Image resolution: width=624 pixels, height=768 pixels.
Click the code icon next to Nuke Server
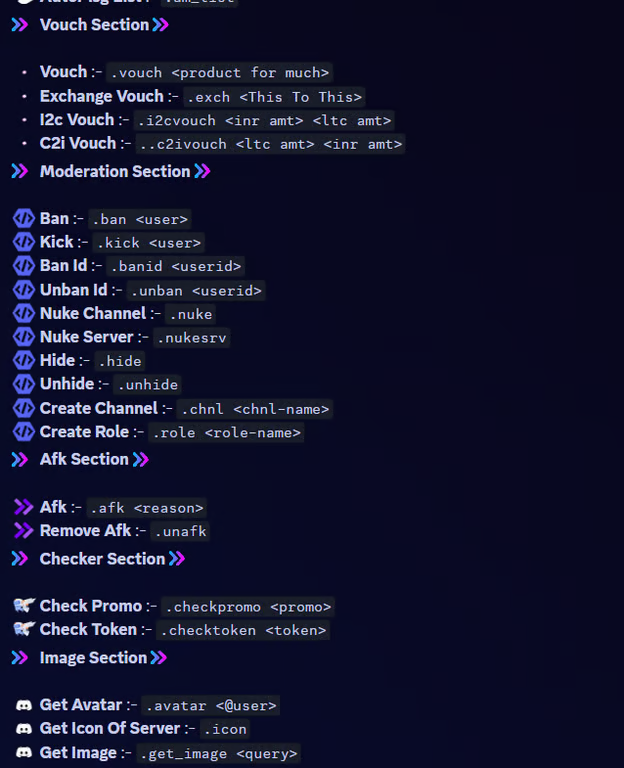(24, 338)
